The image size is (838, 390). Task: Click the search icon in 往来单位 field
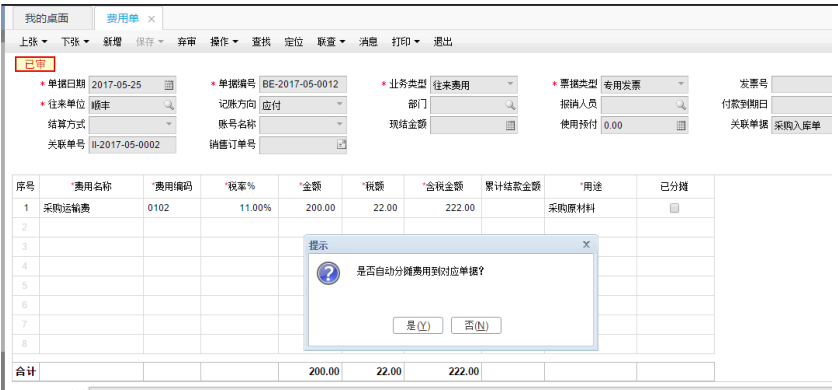[x=169, y=105]
